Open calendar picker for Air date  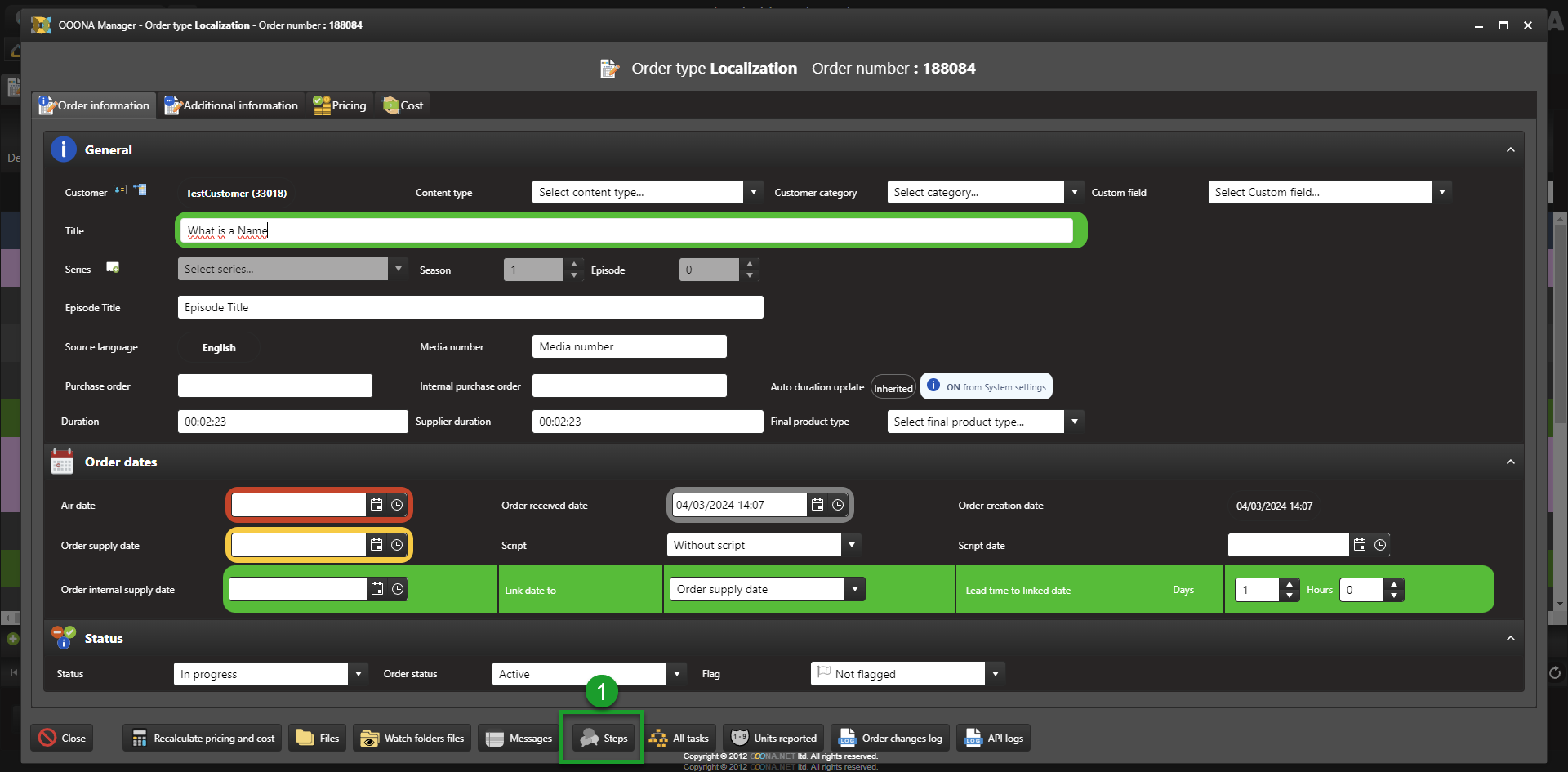click(x=376, y=505)
